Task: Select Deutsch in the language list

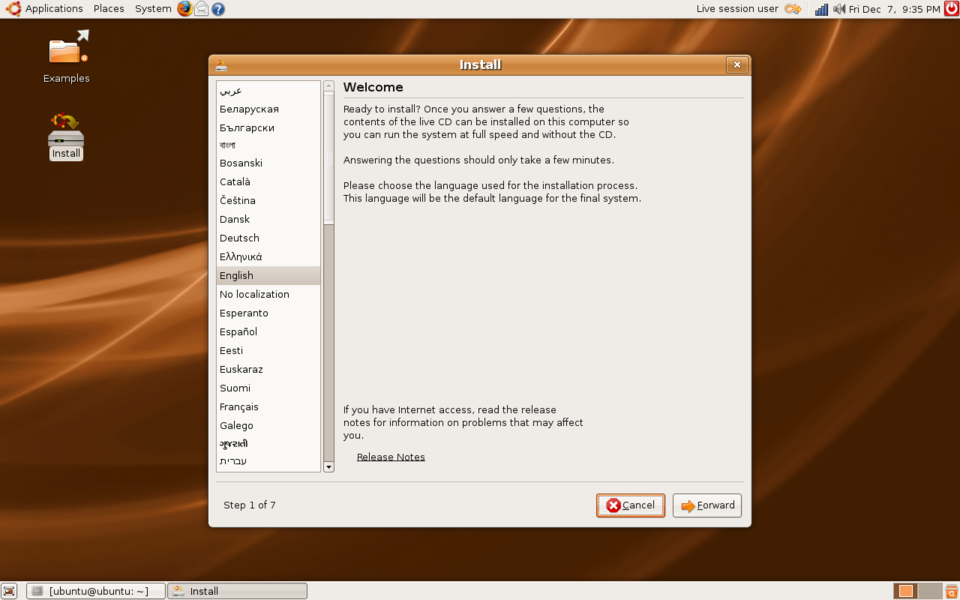Action: click(268, 238)
